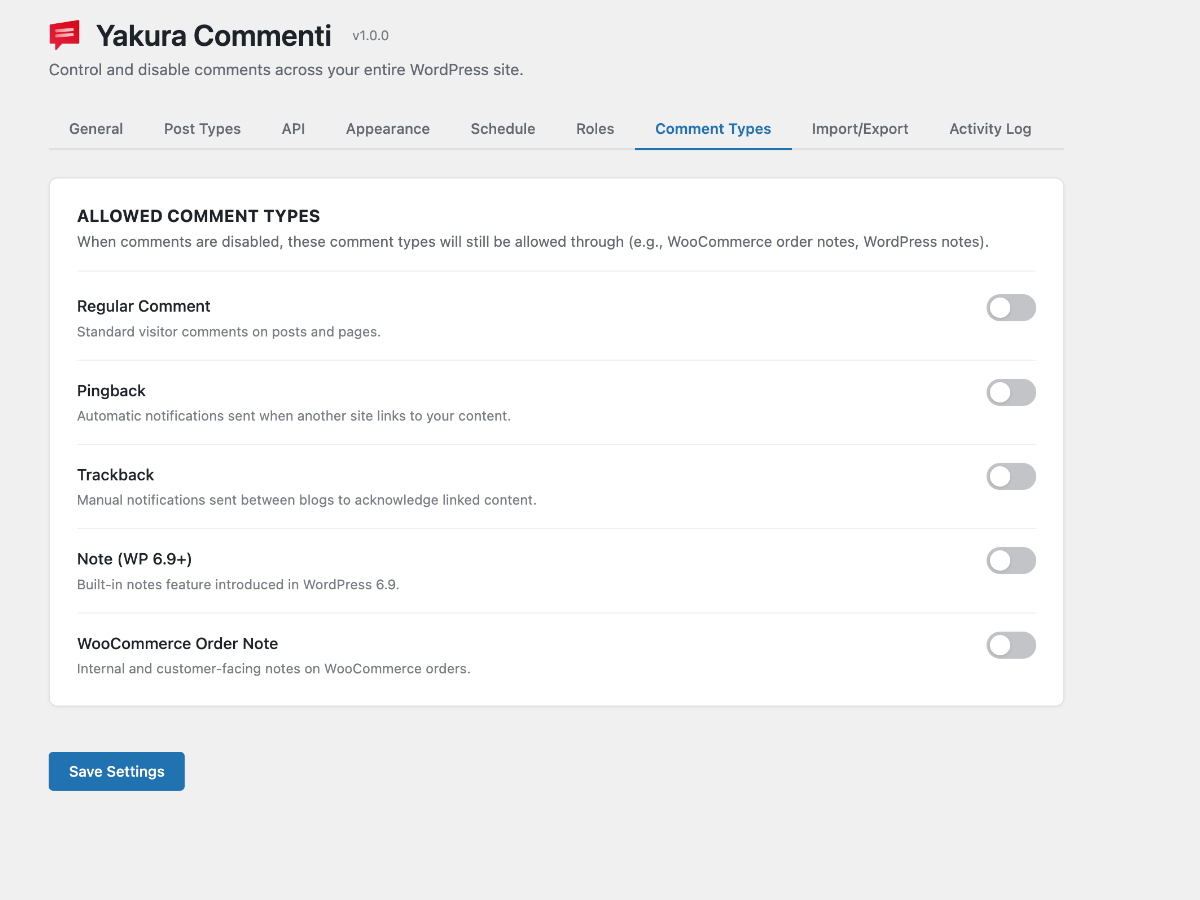Click the Save Settings button

117,772
